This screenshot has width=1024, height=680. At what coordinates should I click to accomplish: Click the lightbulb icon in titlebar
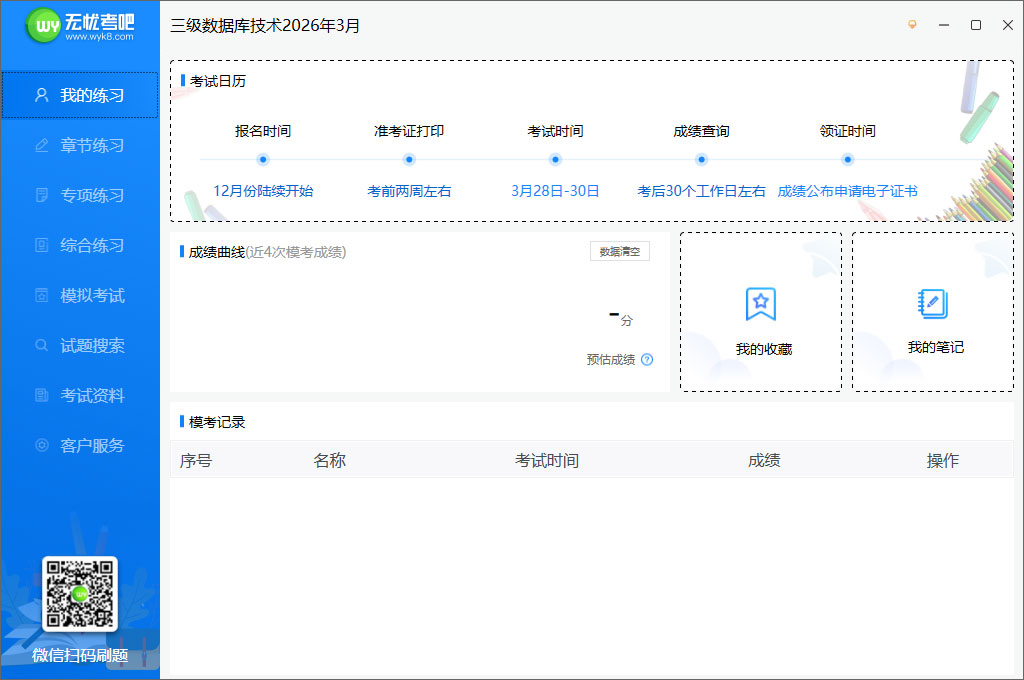pos(911,25)
